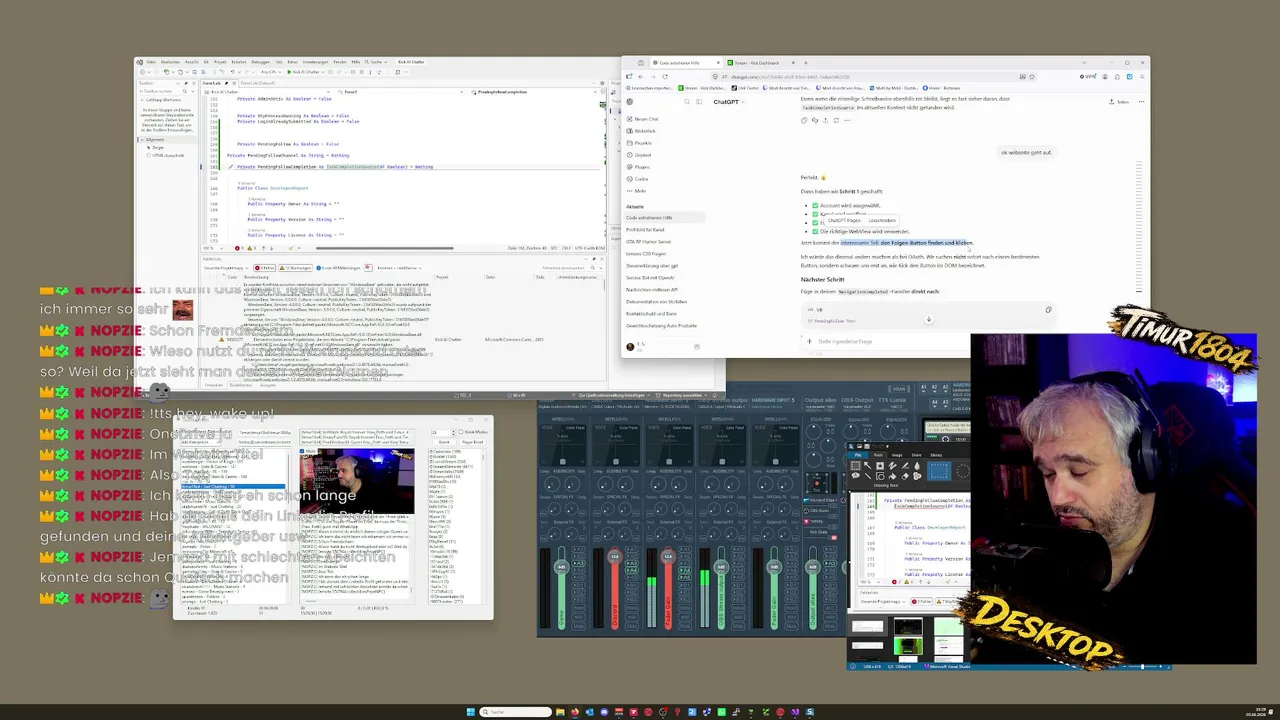Open the Debuggen menu in Visual Studio
1280x720 pixels.
pos(261,62)
